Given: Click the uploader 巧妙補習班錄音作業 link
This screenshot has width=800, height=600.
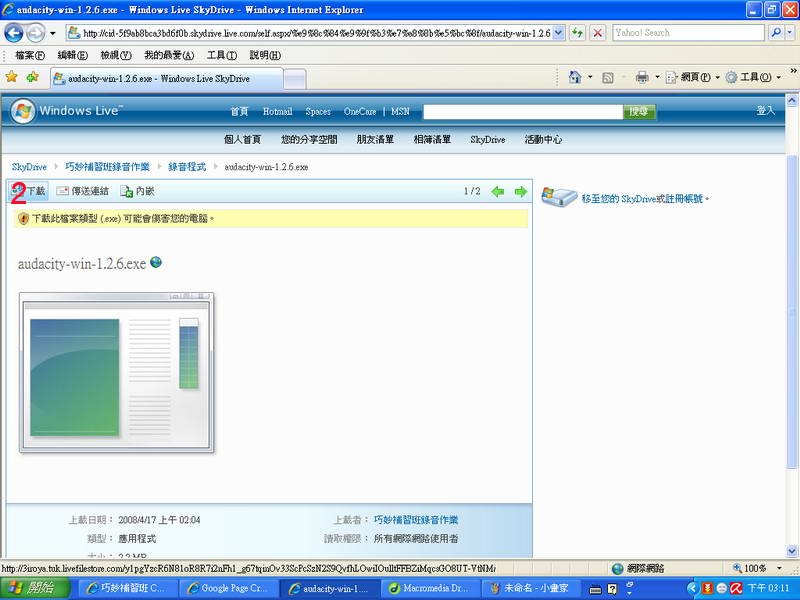Looking at the screenshot, I should (416, 520).
